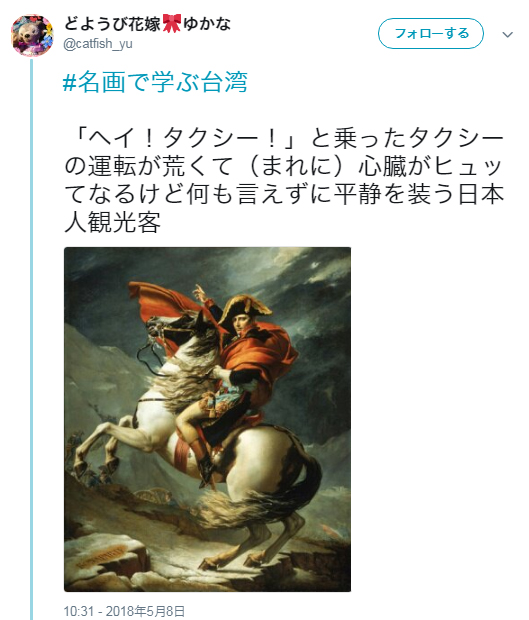Screen dimensions: 529x620
Task: Expand the tweet options chevron menu
Action: pyautogui.click(x=508, y=34)
